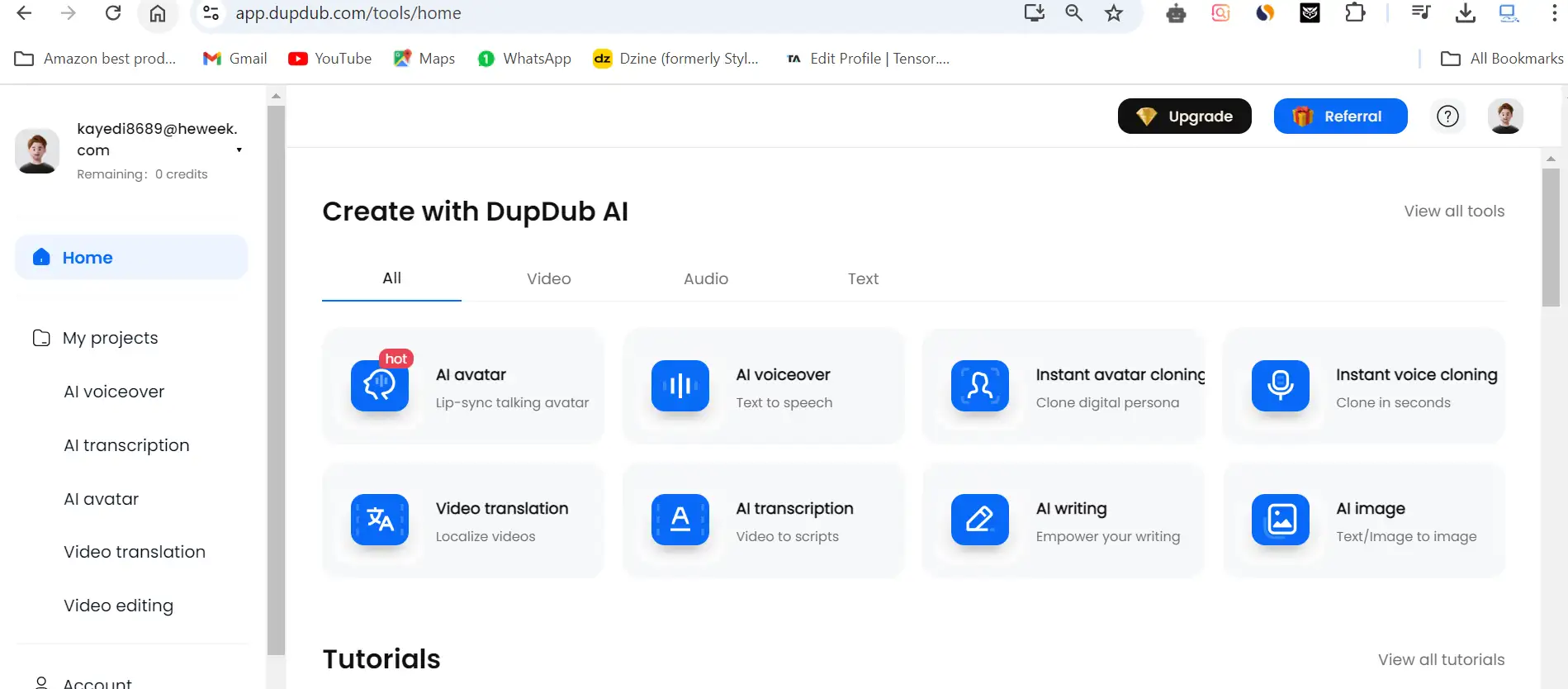Open Account in the sidebar
Viewport: 1568px width, 689px height.
pyautogui.click(x=83, y=682)
